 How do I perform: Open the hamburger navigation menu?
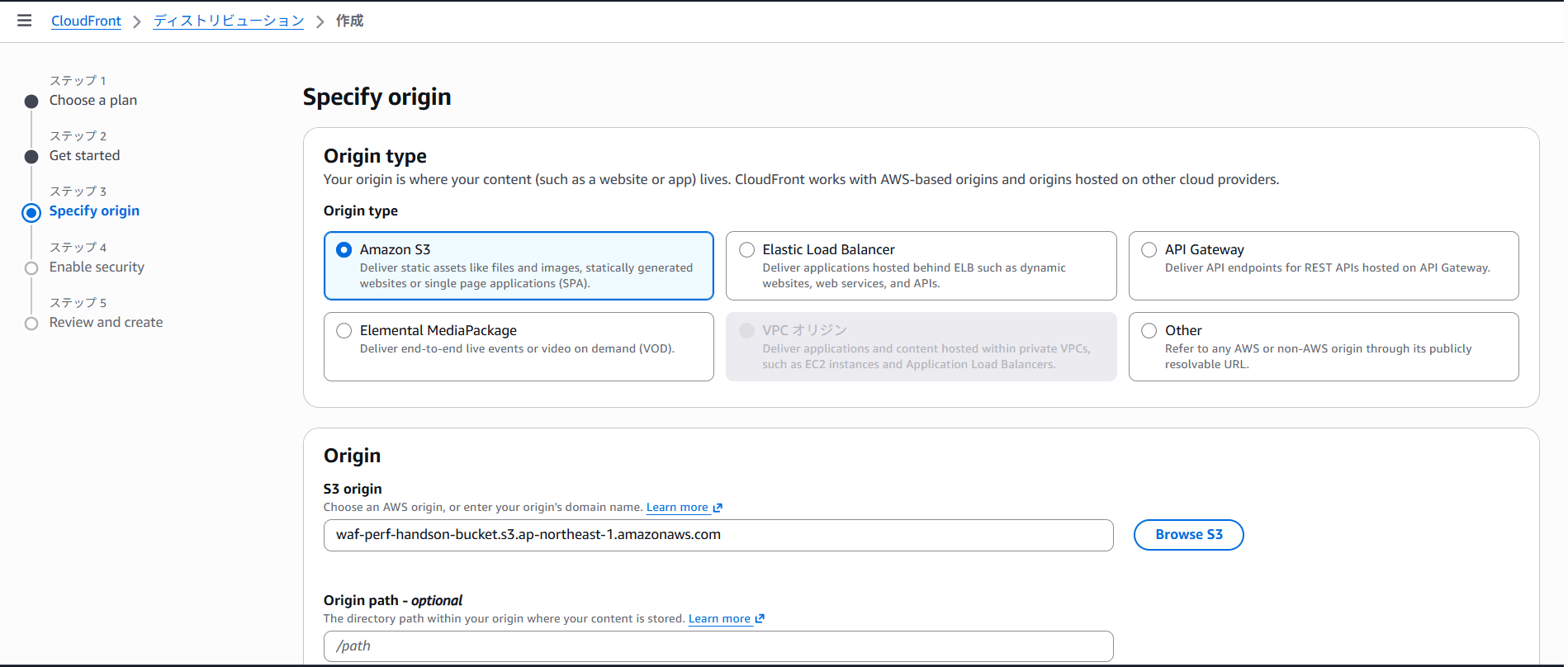tap(24, 21)
